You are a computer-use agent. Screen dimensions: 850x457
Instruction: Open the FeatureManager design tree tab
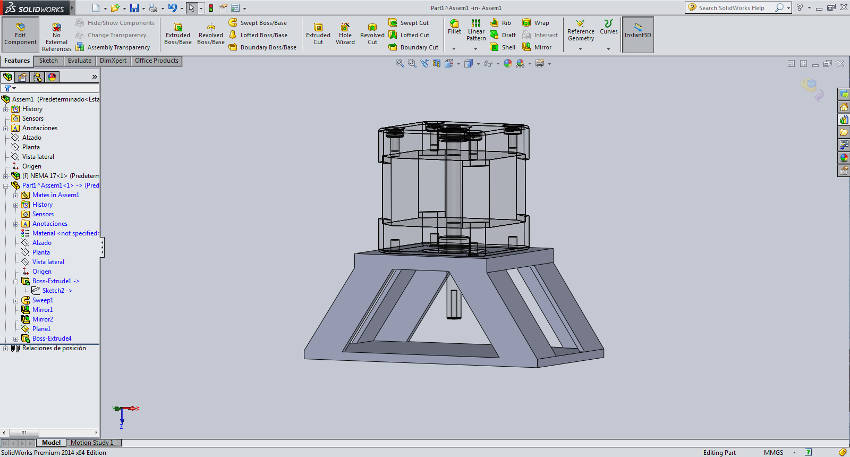(8, 77)
